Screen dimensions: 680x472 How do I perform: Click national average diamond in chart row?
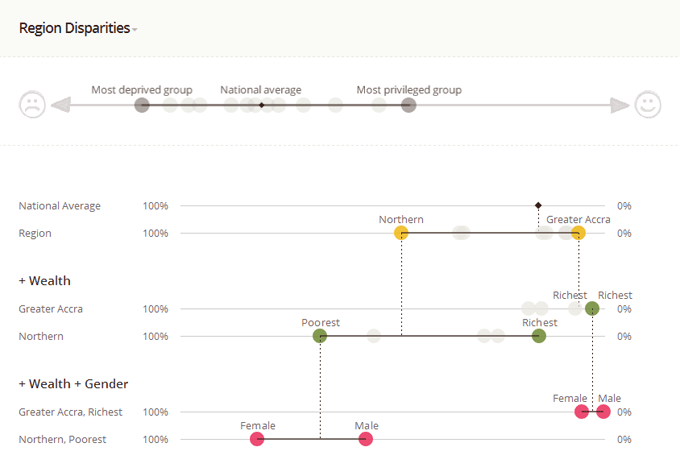538,205
